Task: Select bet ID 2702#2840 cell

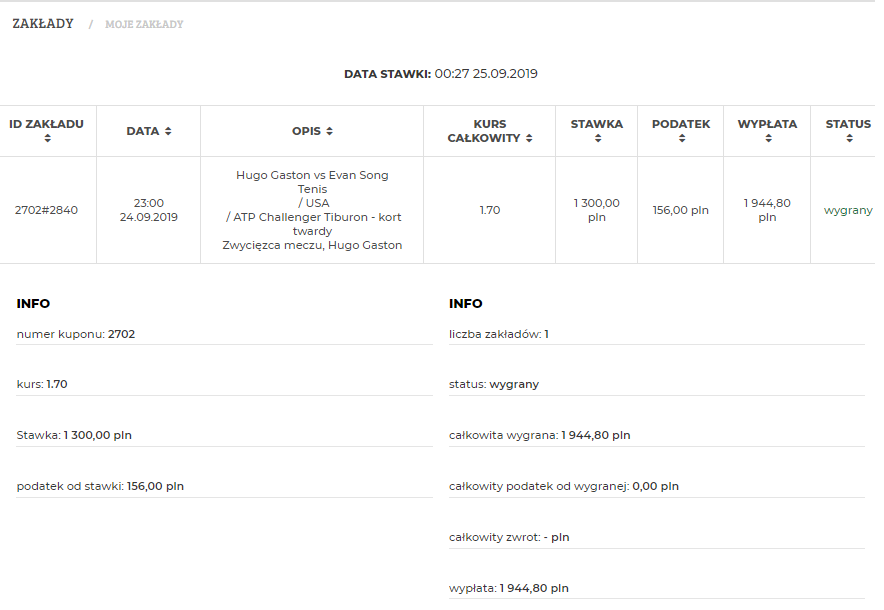Action: click(x=46, y=210)
